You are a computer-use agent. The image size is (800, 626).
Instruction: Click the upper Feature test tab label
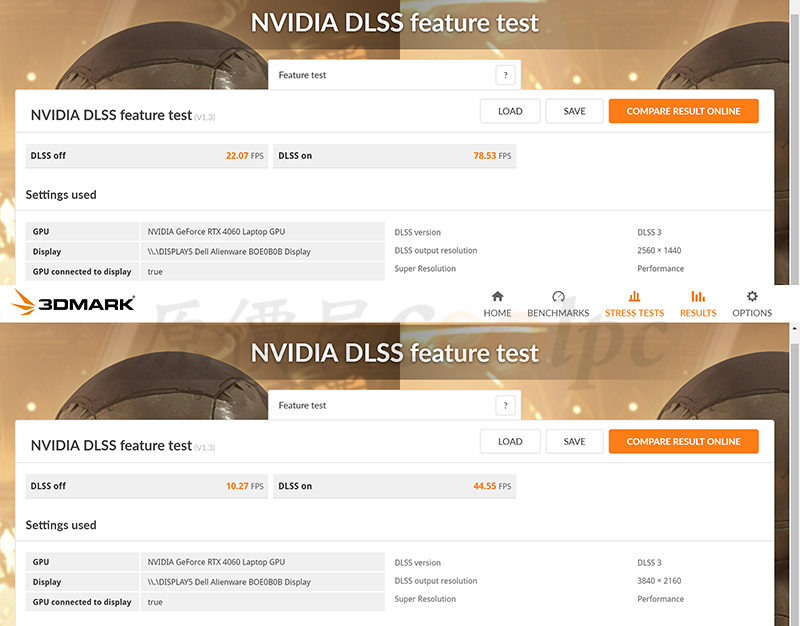tap(302, 75)
